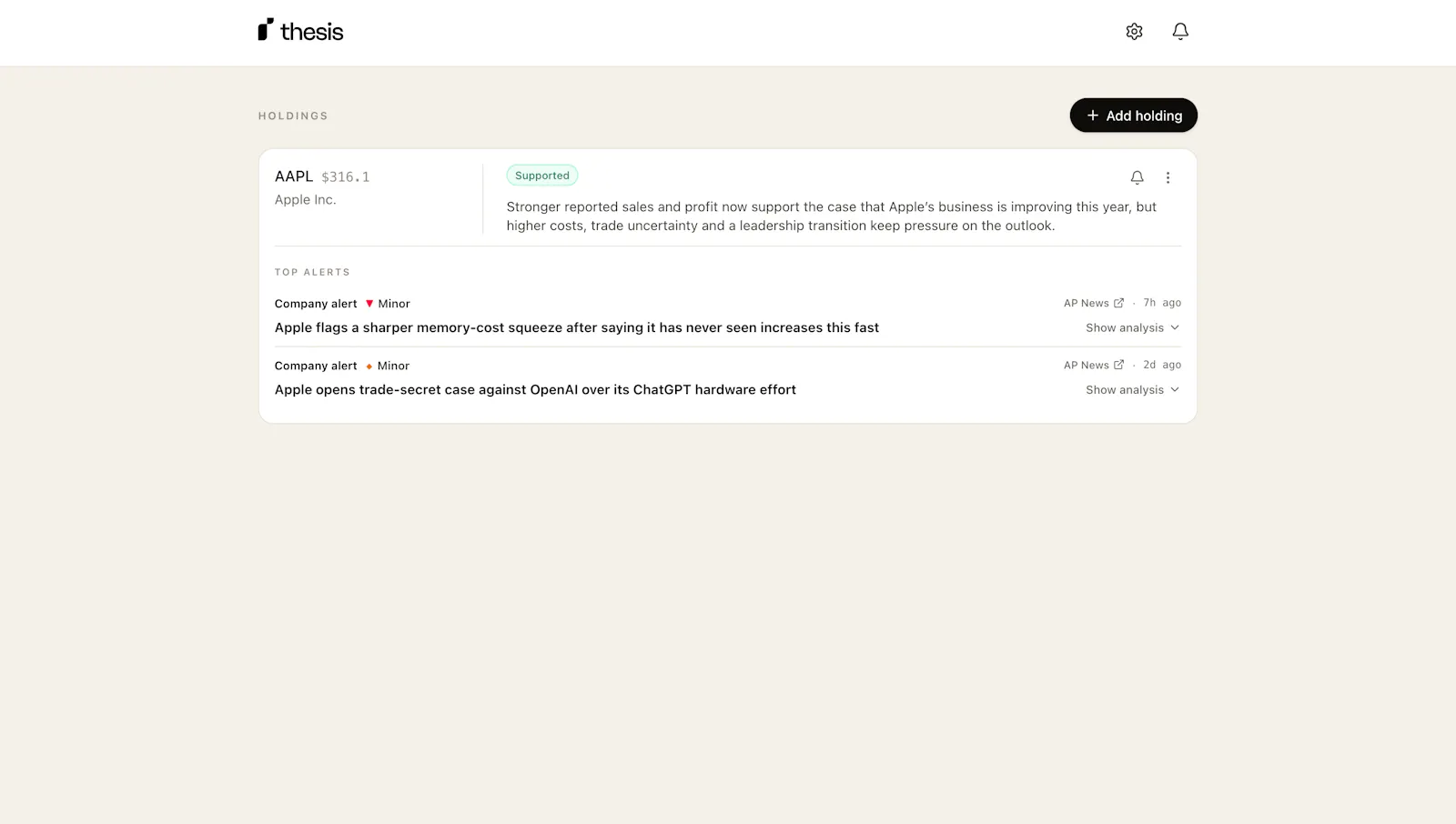Viewport: 1456px width, 824px height.
Task: Click the Supported status badge
Action: (x=542, y=176)
